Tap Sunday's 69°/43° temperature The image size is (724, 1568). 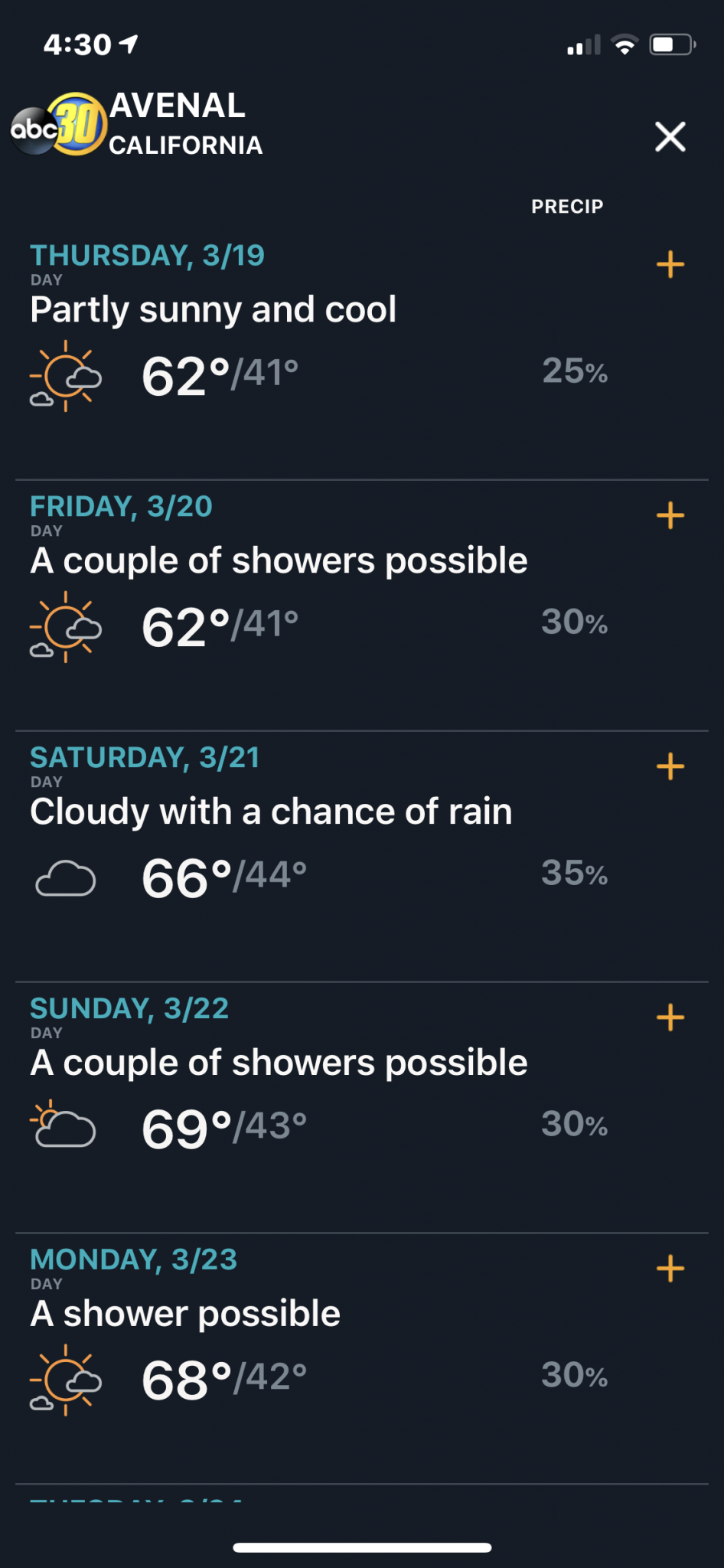pos(224,1129)
